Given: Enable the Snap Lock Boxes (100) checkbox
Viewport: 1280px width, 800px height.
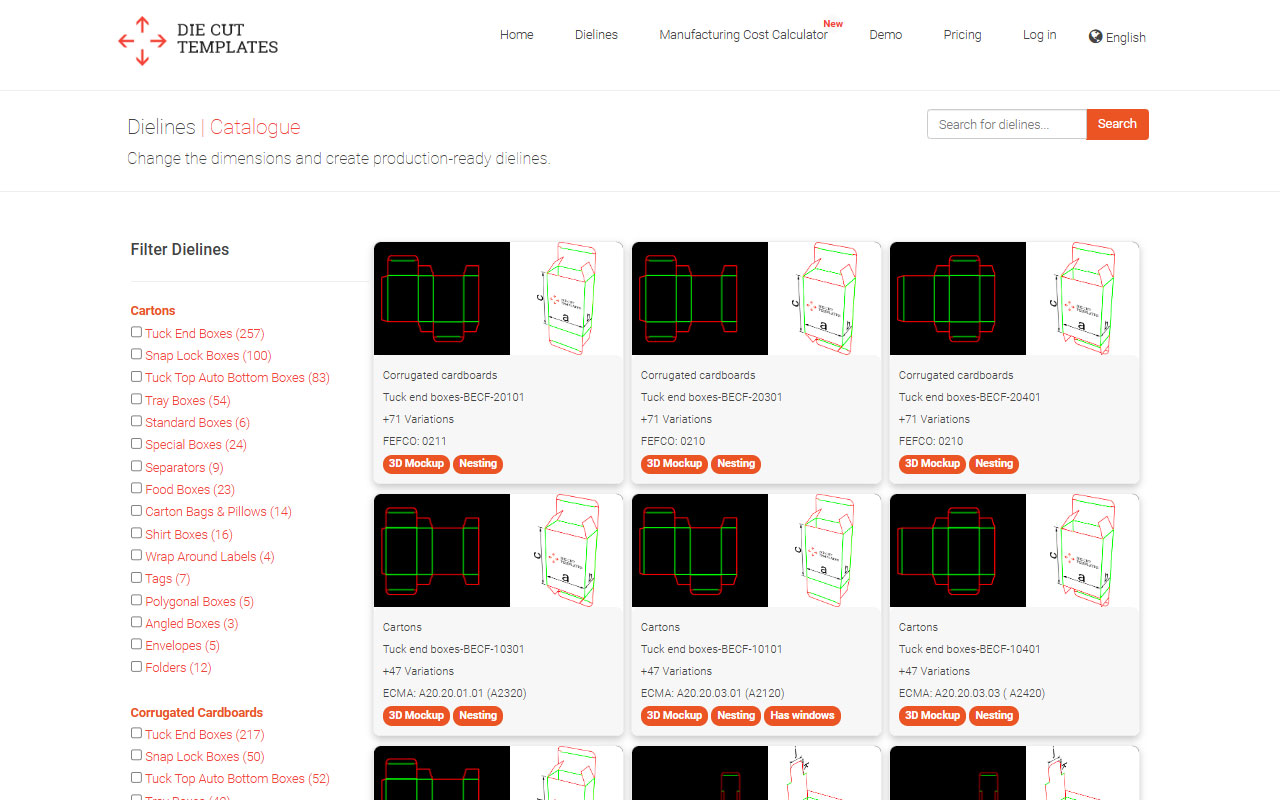Looking at the screenshot, I should click(136, 354).
